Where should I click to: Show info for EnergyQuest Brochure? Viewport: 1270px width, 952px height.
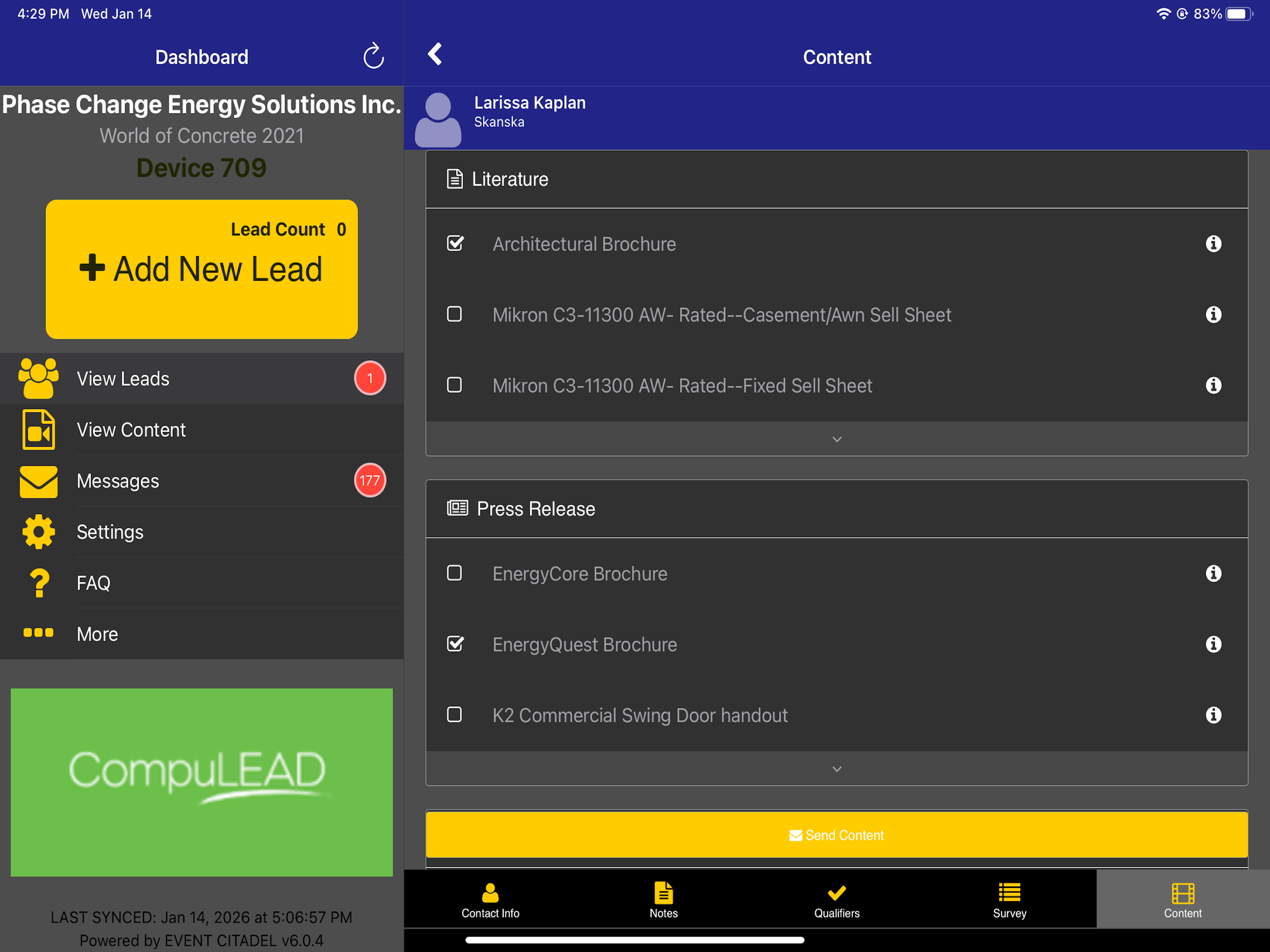(x=1213, y=644)
